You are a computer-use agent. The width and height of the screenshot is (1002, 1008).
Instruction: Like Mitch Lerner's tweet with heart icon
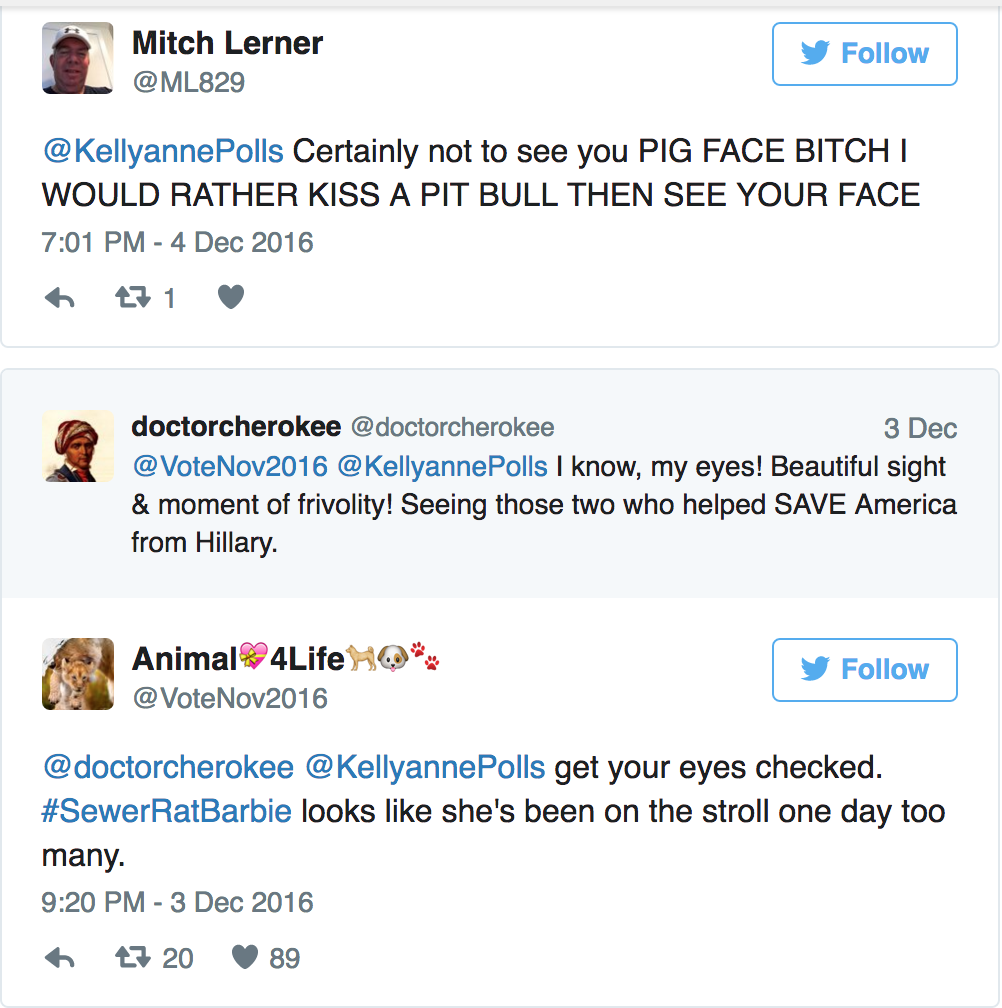click(x=231, y=297)
